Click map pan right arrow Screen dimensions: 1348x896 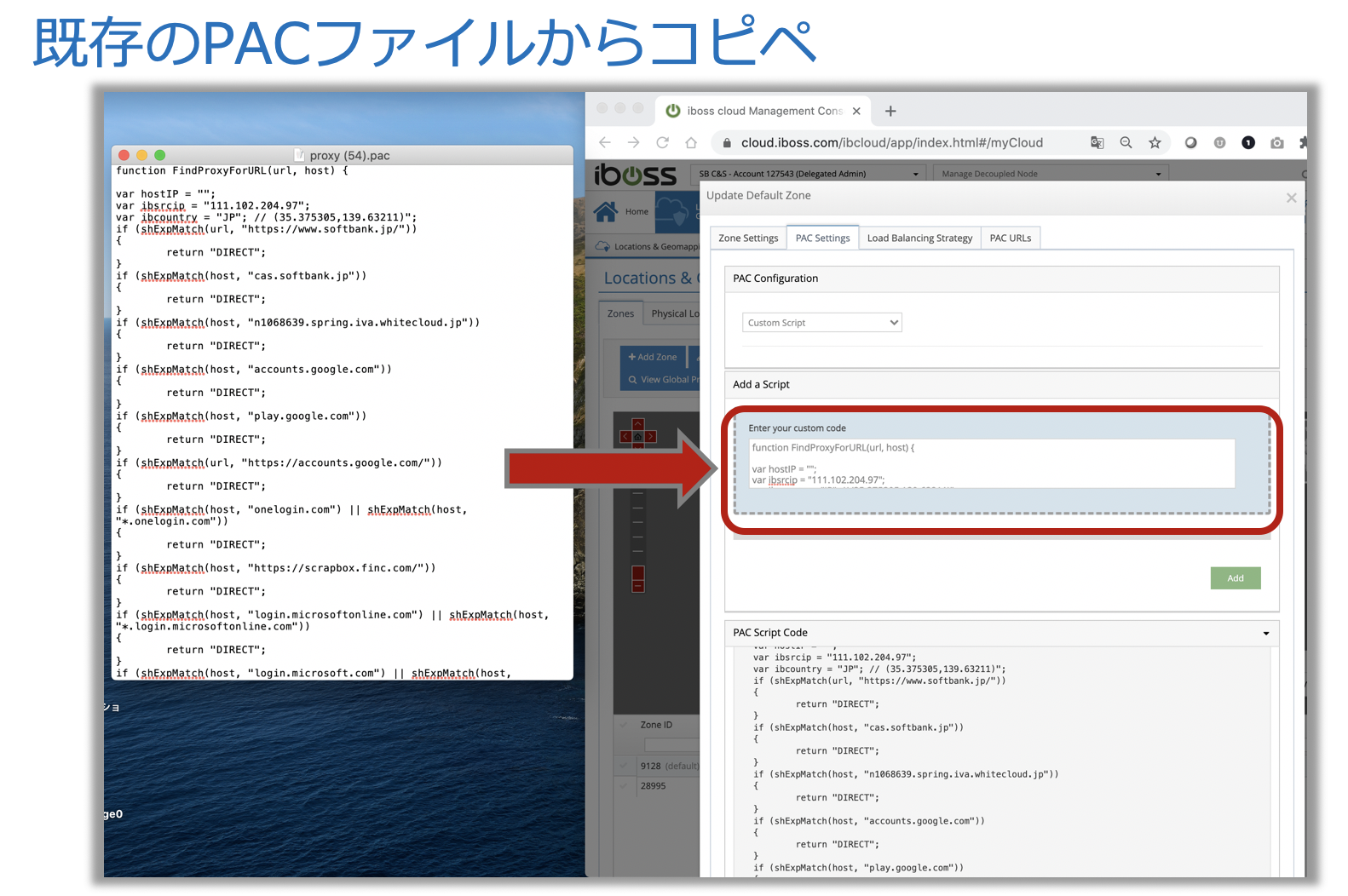tap(651, 437)
